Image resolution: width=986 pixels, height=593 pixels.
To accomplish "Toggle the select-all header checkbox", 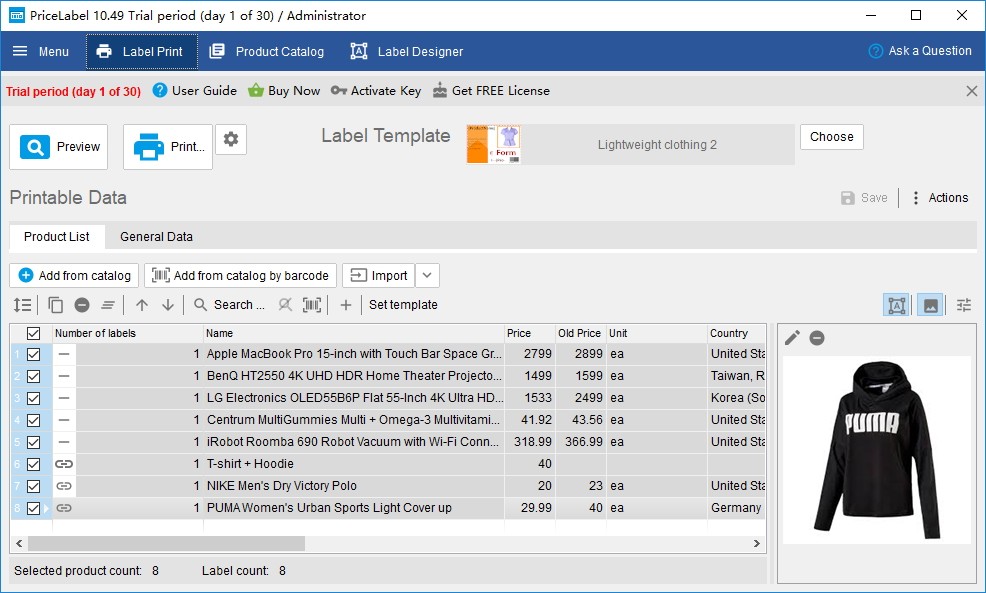I will (33, 333).
